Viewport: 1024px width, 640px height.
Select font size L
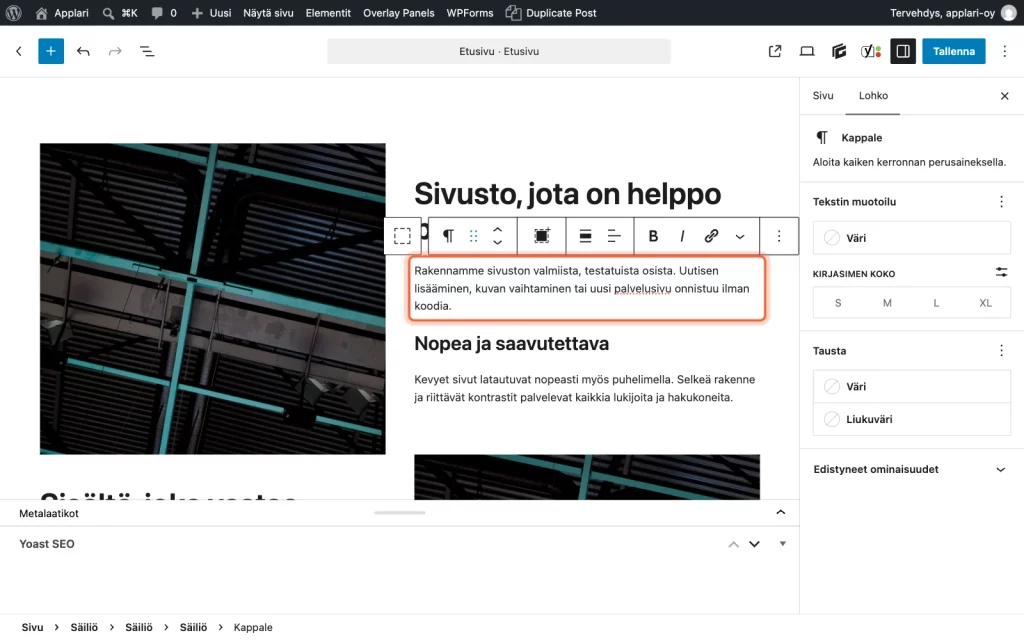pos(936,303)
